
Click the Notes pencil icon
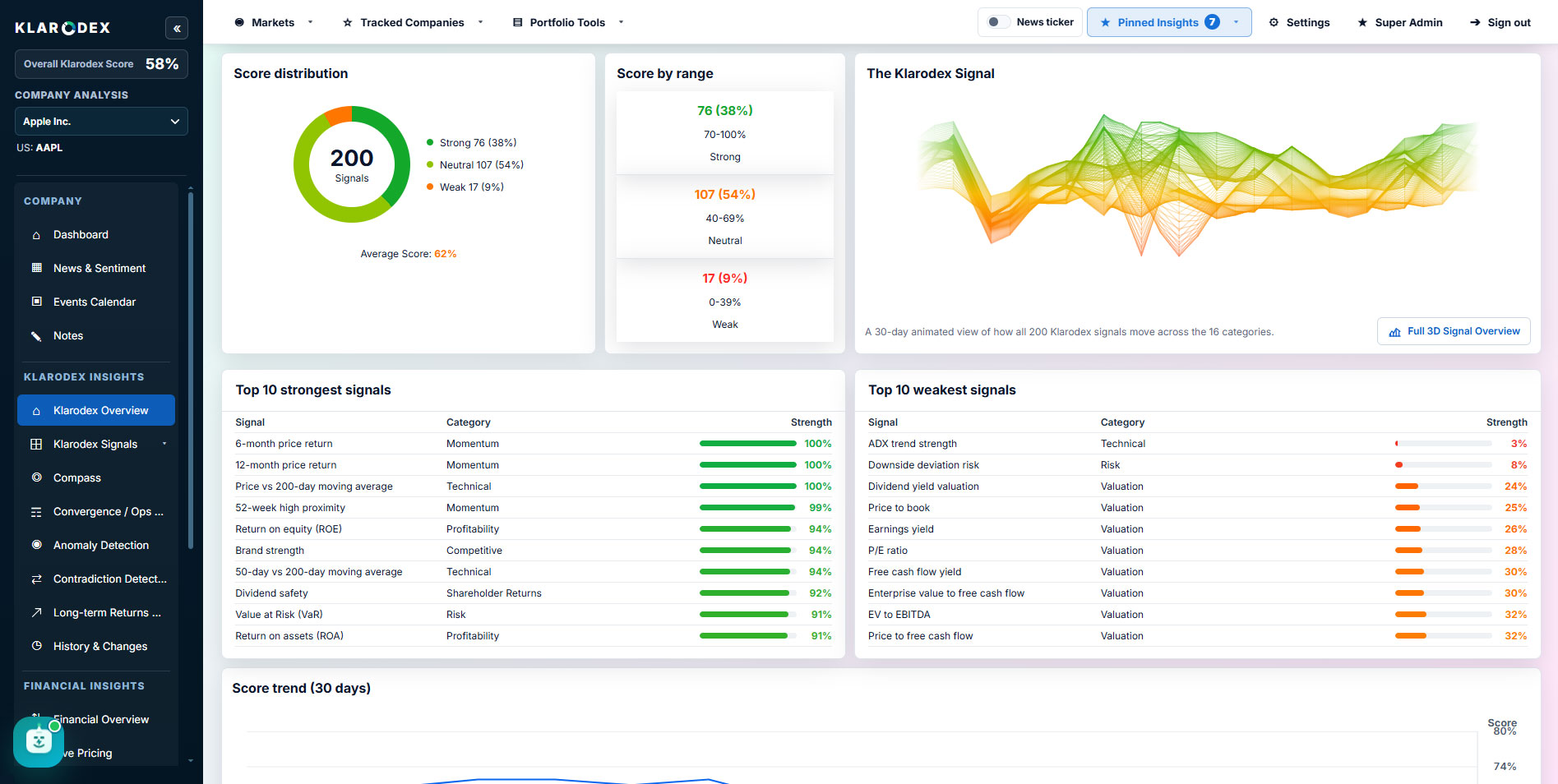(36, 335)
